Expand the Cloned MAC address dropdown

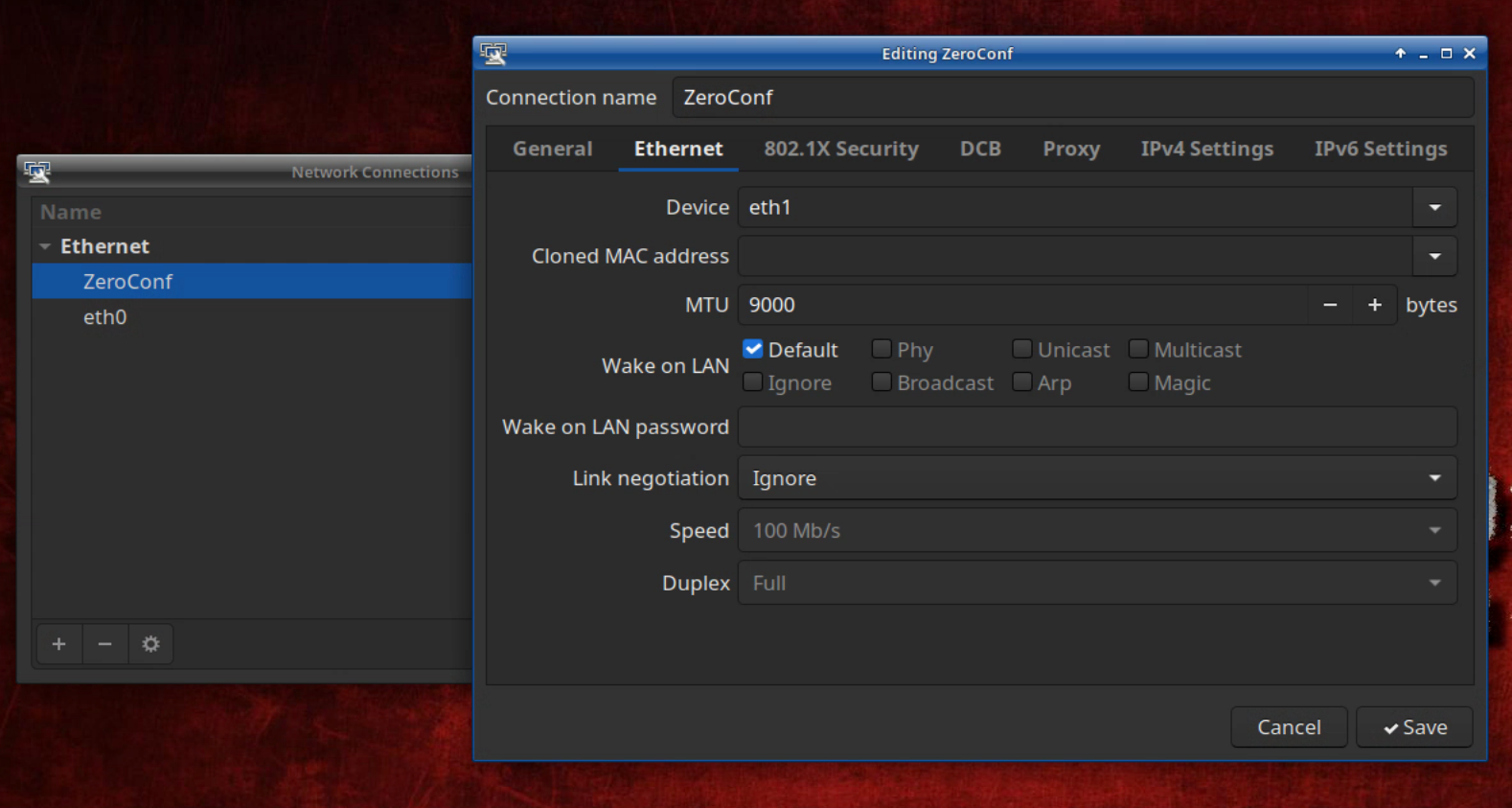1434,256
